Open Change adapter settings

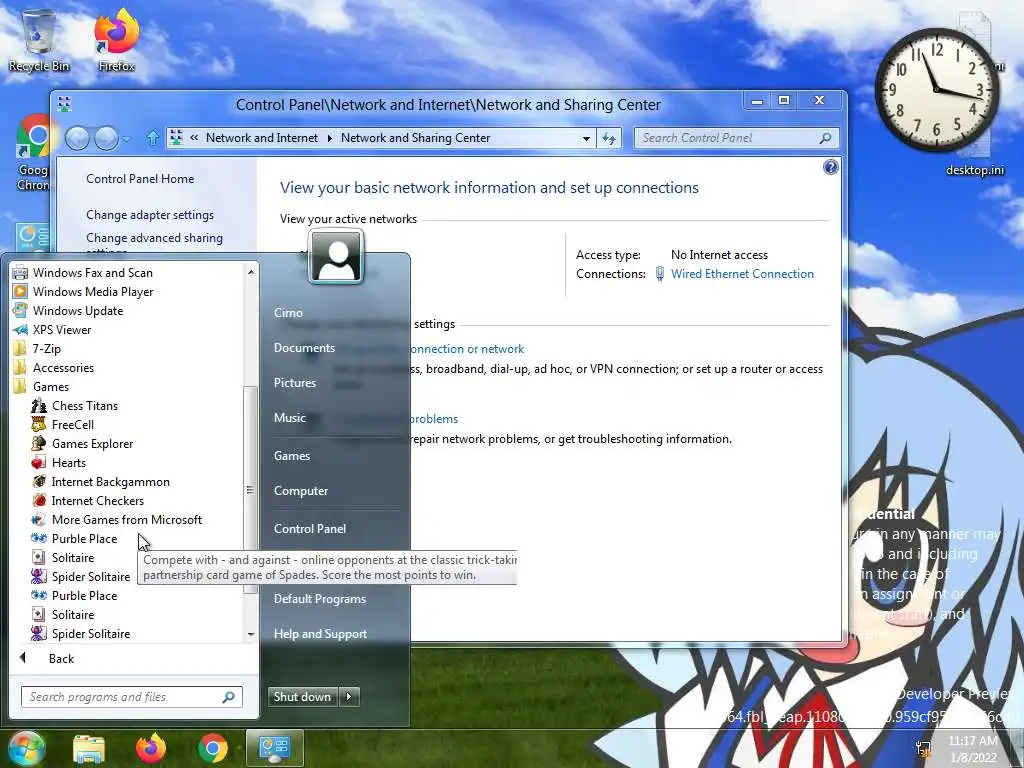tap(150, 215)
